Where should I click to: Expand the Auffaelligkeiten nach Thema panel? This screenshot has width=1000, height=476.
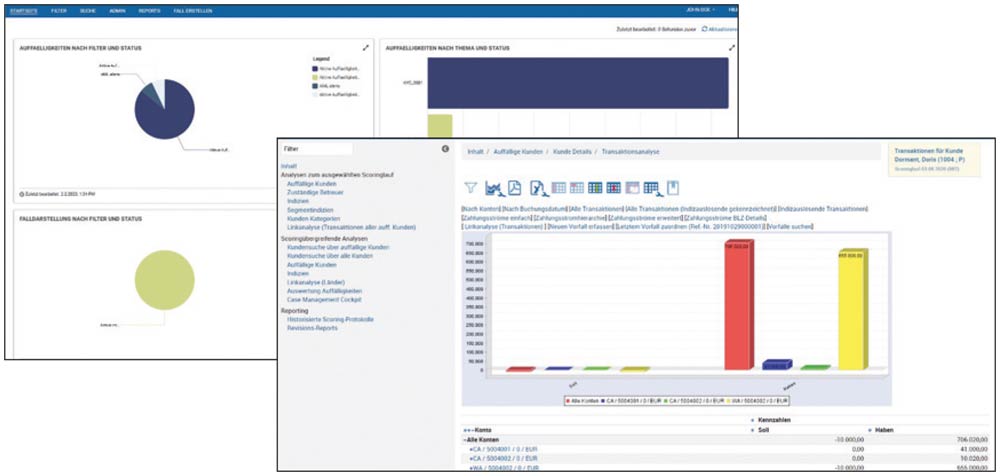(732, 47)
